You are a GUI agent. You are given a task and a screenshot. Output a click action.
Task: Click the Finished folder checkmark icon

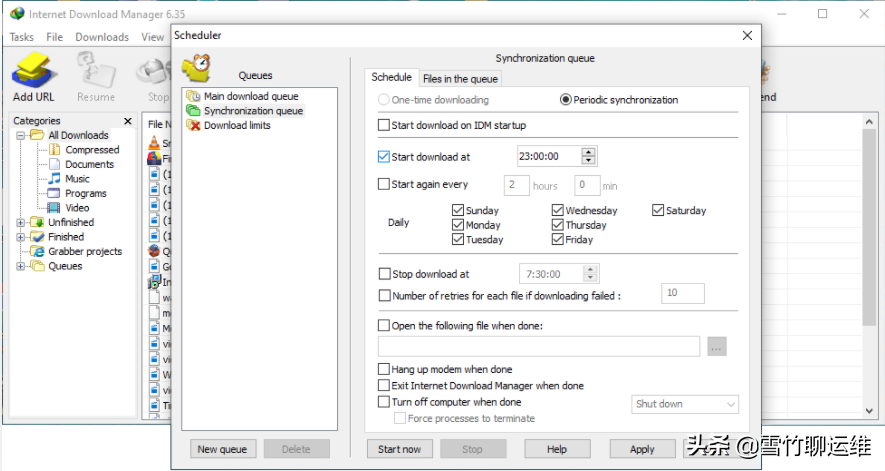pyautogui.click(x=37, y=237)
